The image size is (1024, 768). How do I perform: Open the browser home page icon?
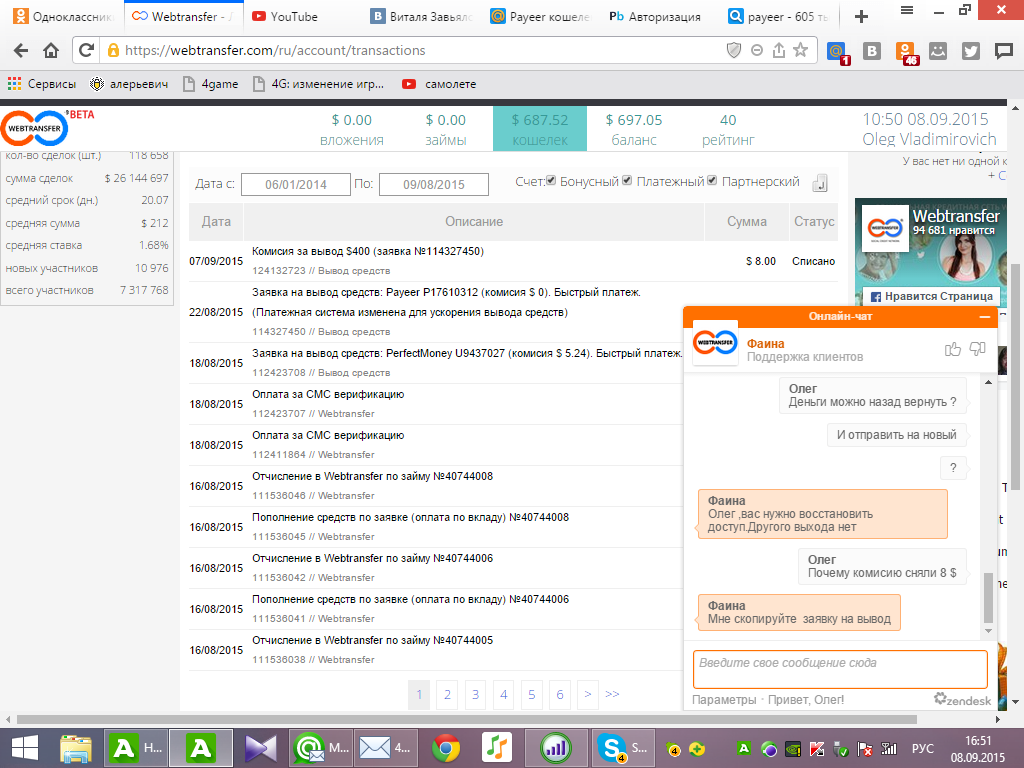click(51, 50)
